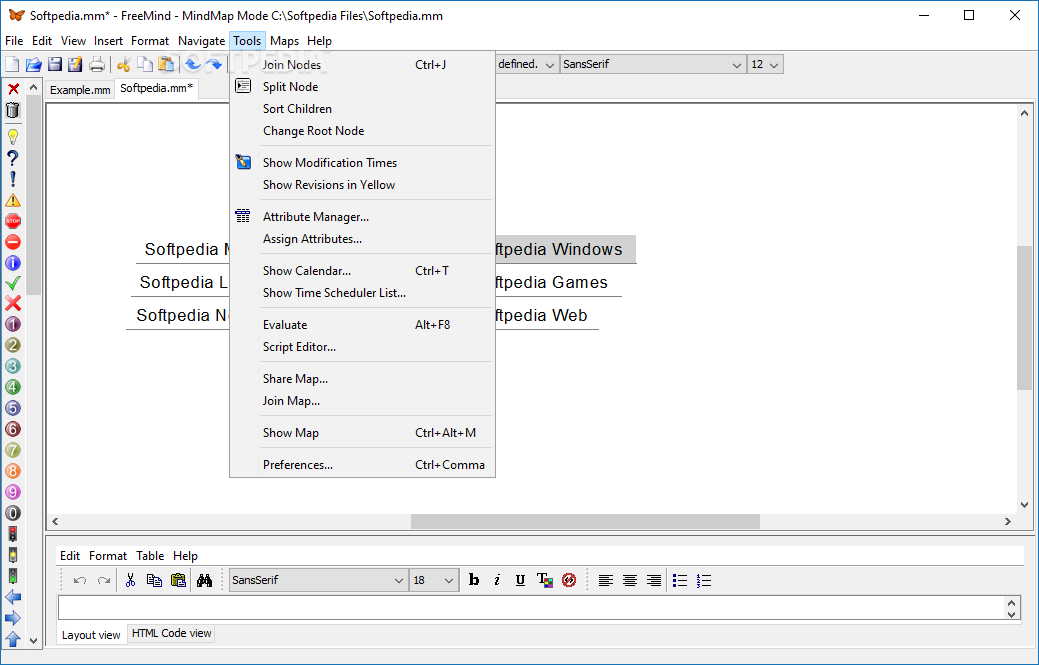Image resolution: width=1039 pixels, height=665 pixels.
Task: Add the red traffic light icon
Action: pos(13,534)
